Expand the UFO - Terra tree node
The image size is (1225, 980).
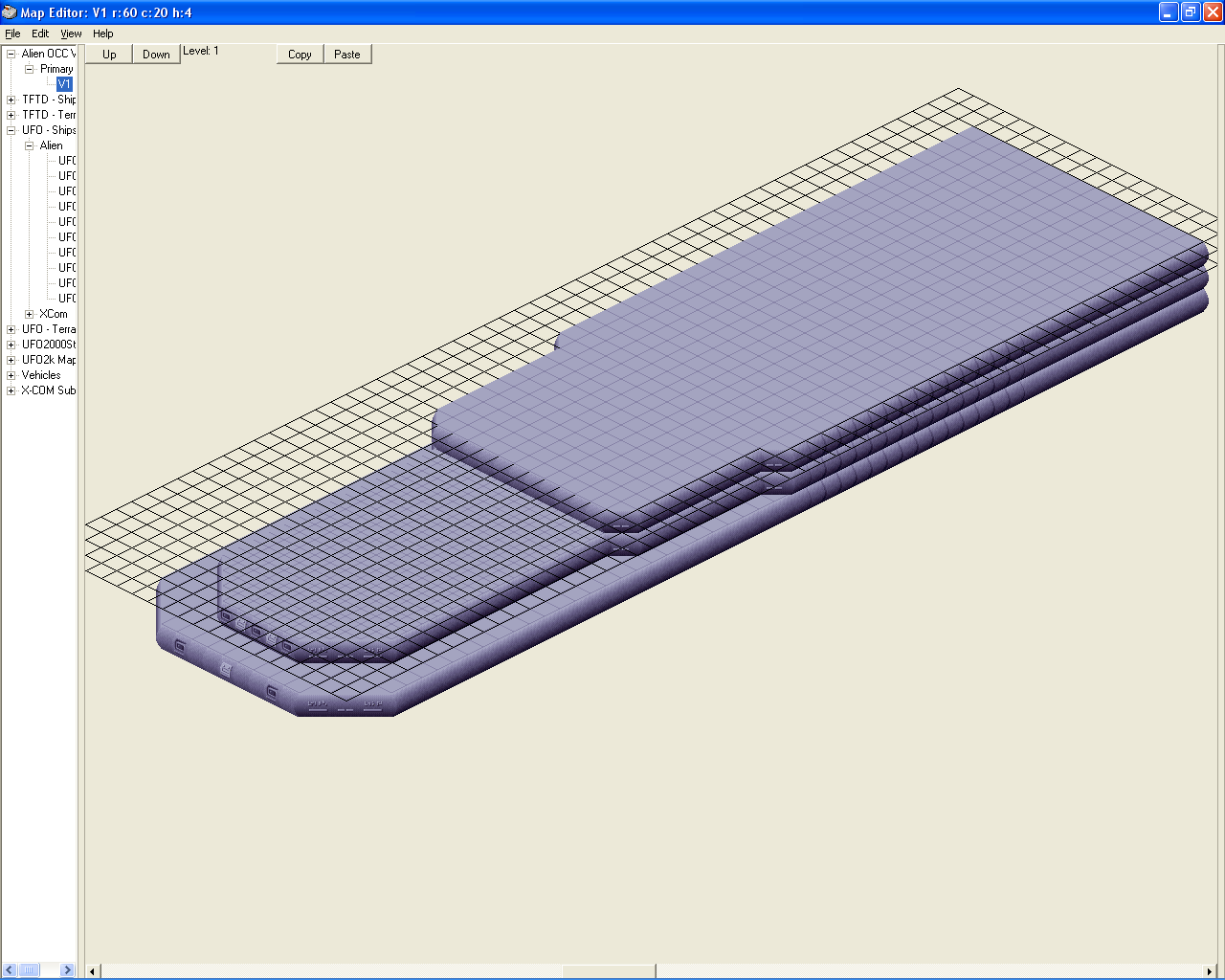11,329
